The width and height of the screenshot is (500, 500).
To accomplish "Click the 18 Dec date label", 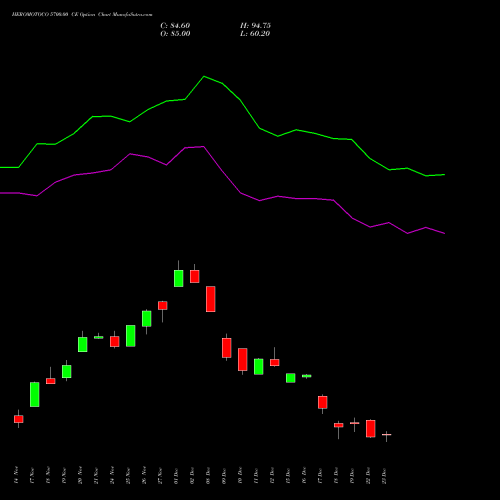I will click(x=336, y=475).
